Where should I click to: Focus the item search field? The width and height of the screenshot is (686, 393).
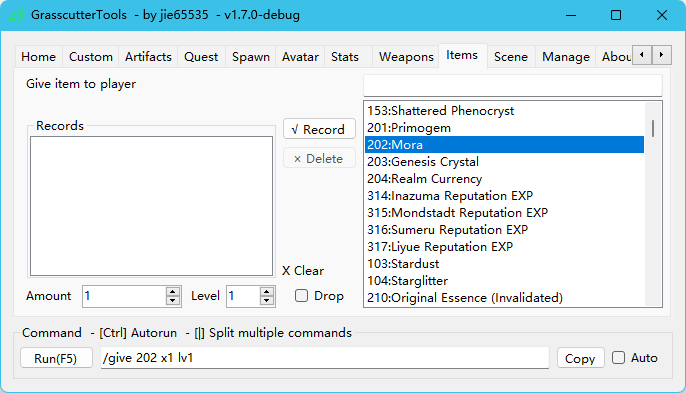click(x=513, y=85)
